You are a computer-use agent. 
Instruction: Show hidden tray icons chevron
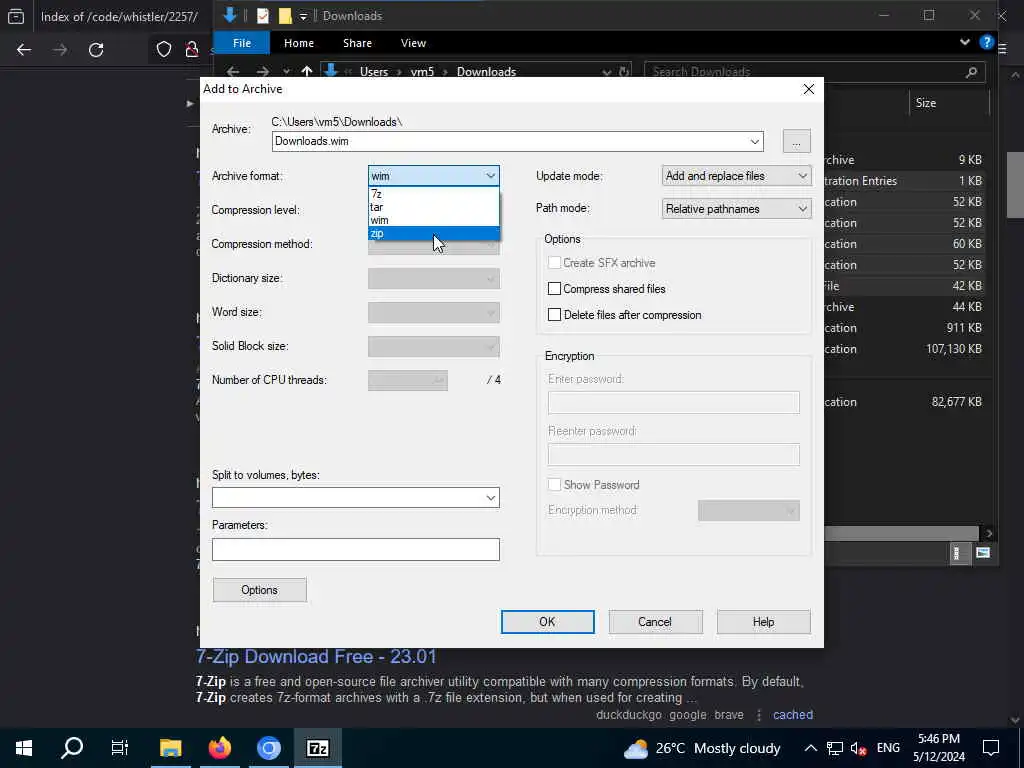coord(810,748)
